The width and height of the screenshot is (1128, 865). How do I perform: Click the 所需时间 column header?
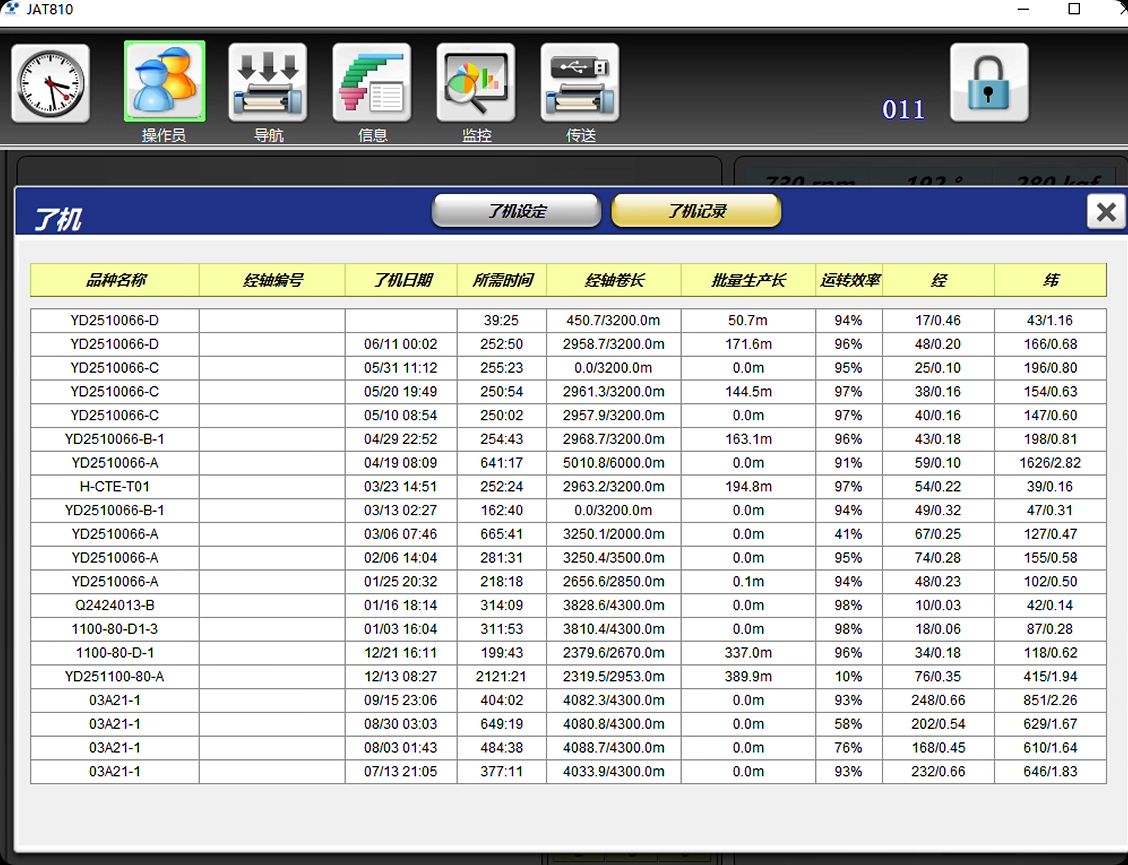(x=502, y=280)
